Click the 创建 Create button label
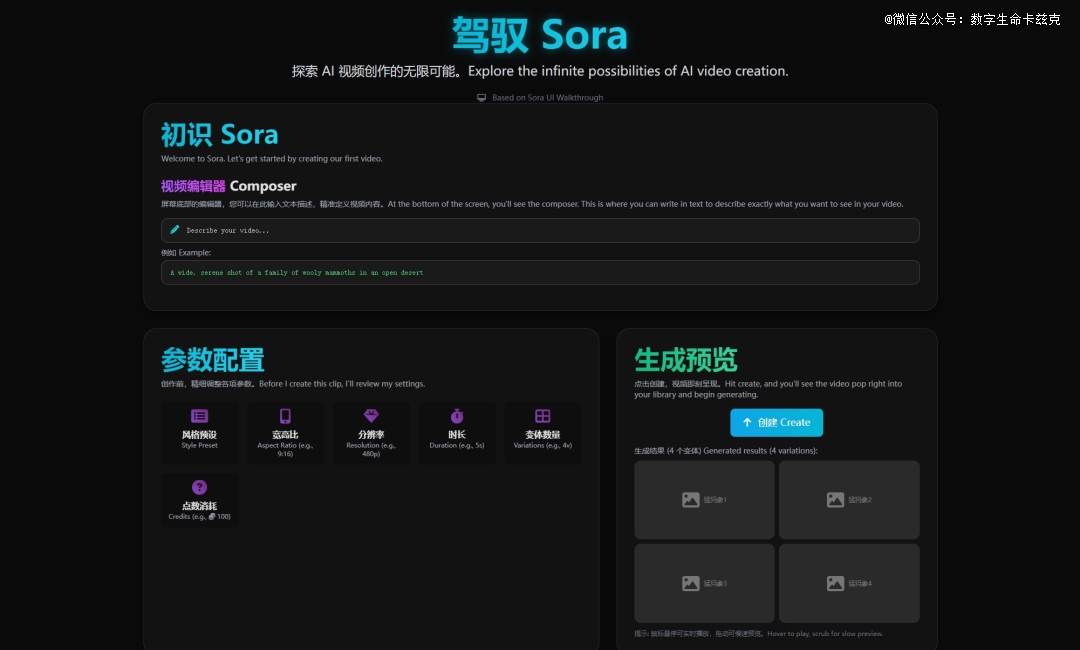Viewport: 1080px width, 650px height. 784,423
